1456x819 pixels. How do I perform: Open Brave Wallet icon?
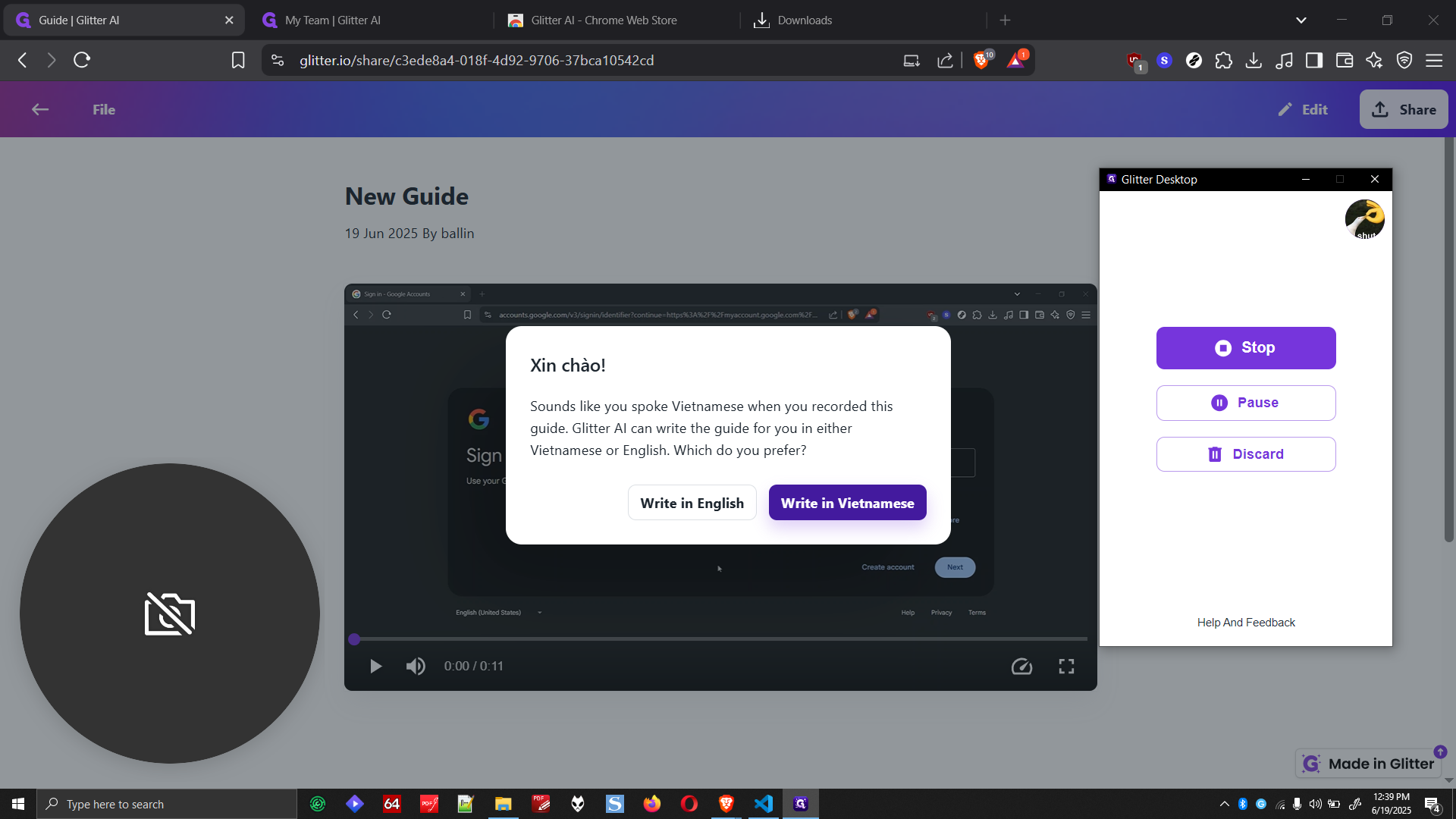[x=1345, y=60]
